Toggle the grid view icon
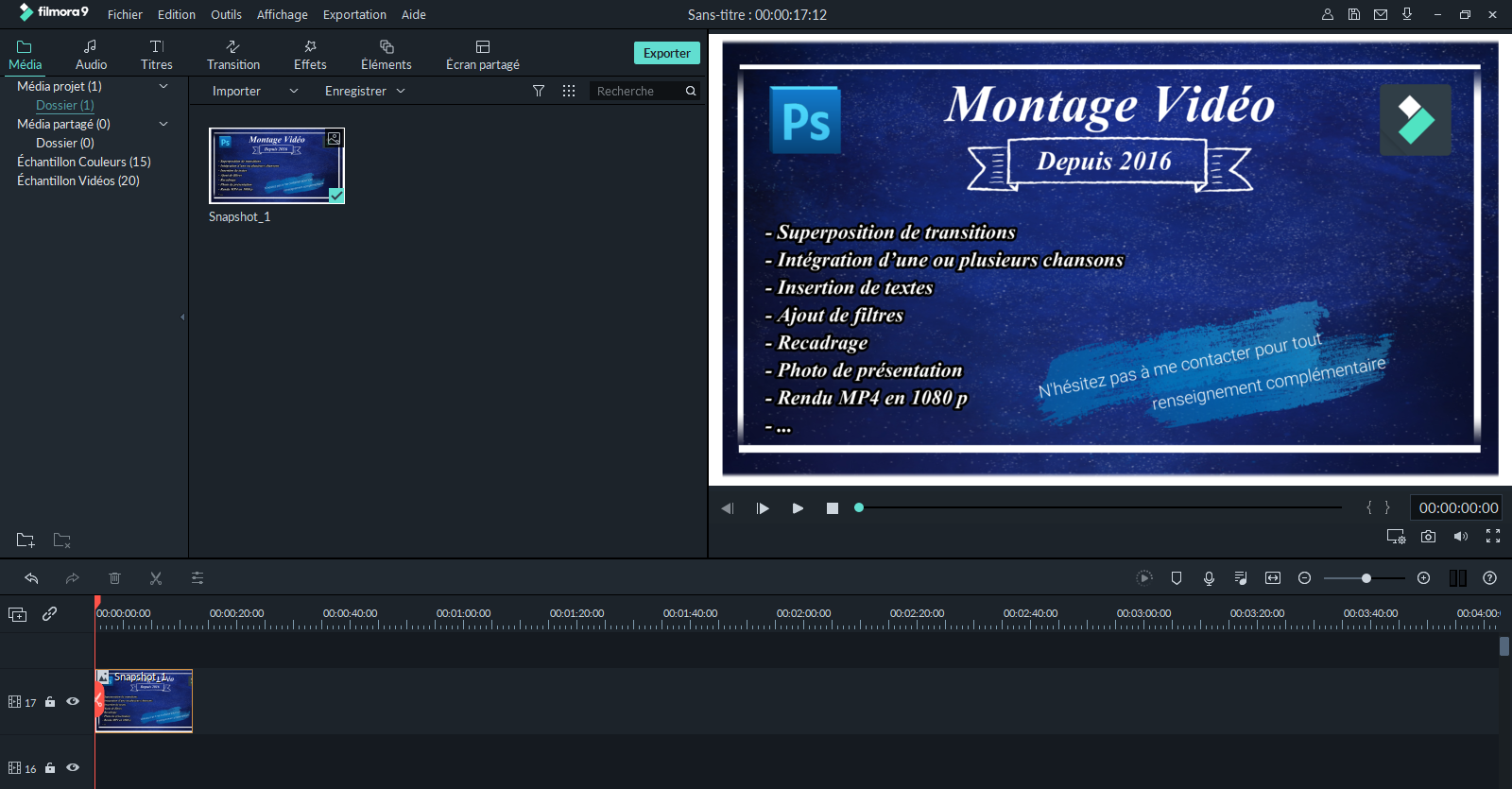 (569, 91)
